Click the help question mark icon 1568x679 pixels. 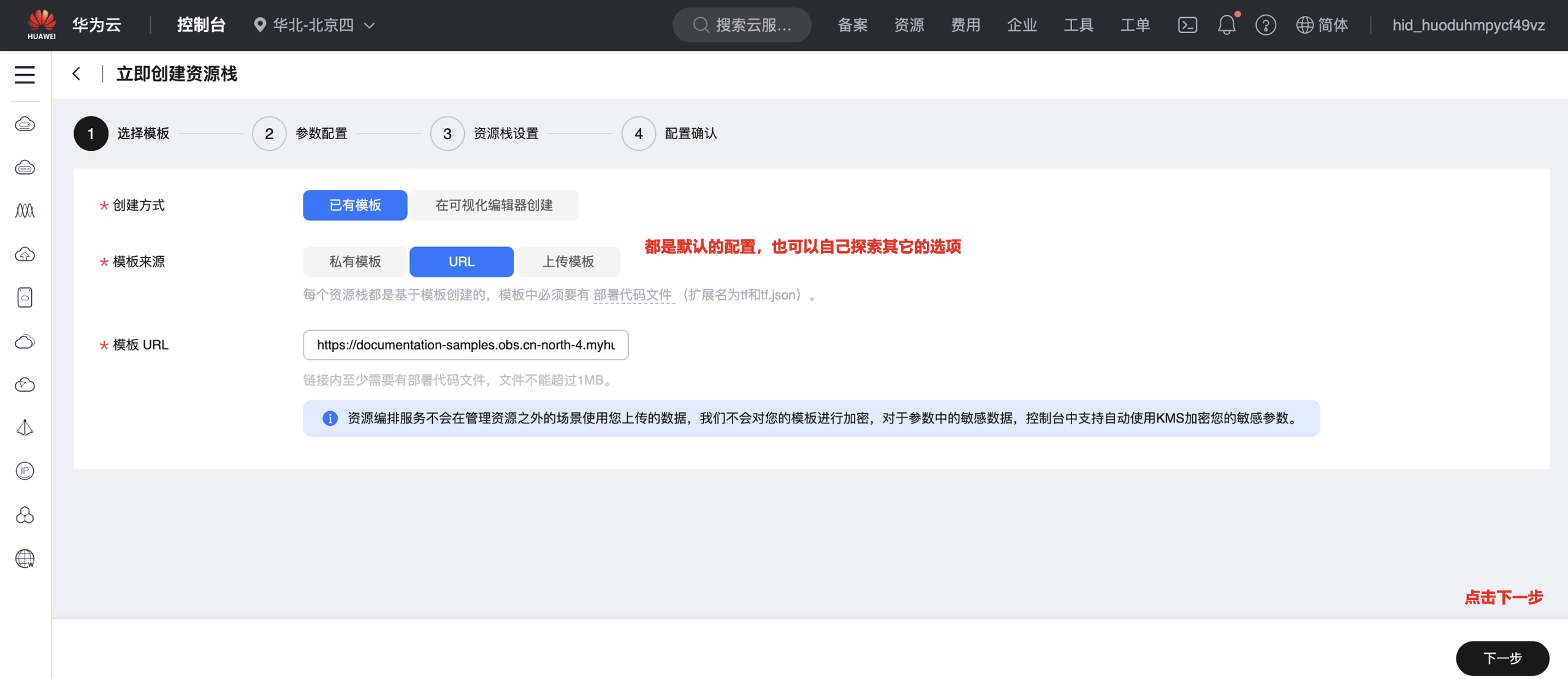point(1265,25)
